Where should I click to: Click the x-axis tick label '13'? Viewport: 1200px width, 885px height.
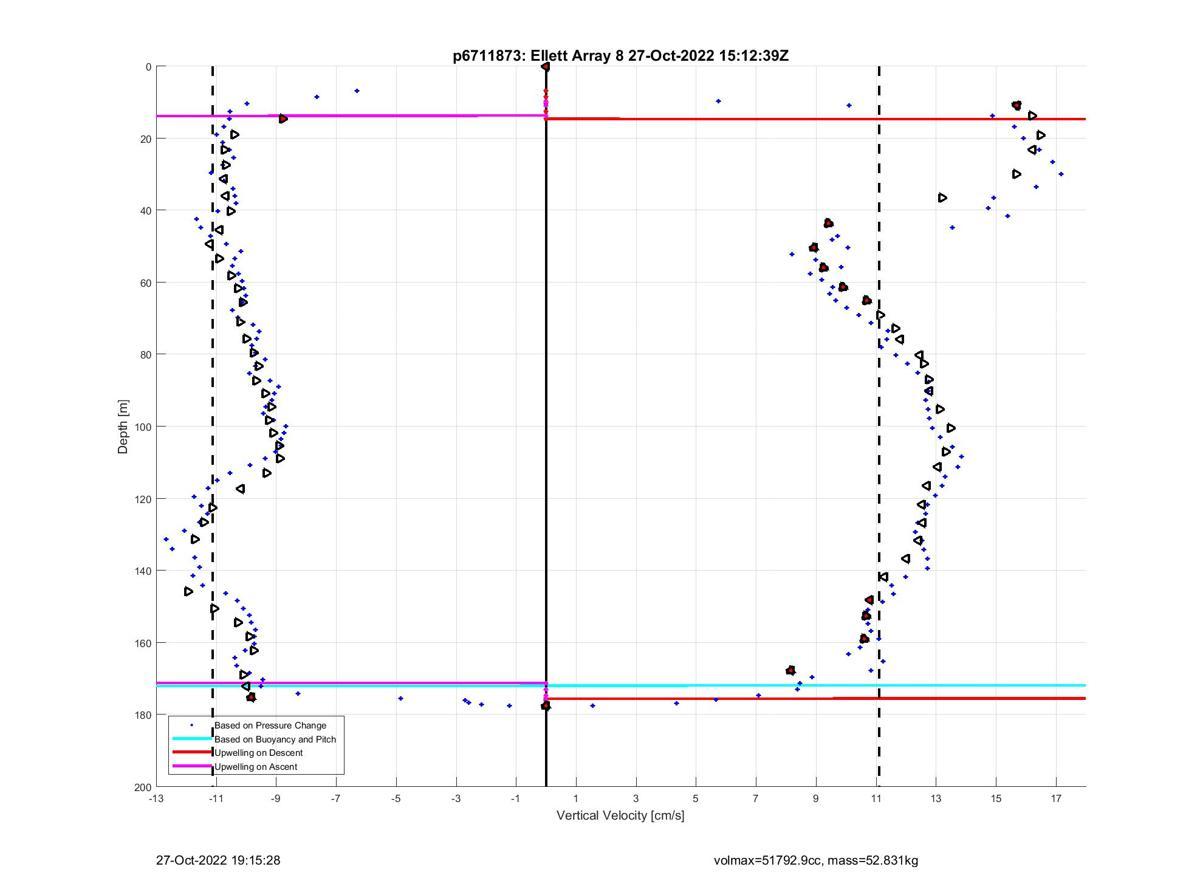[x=936, y=798]
